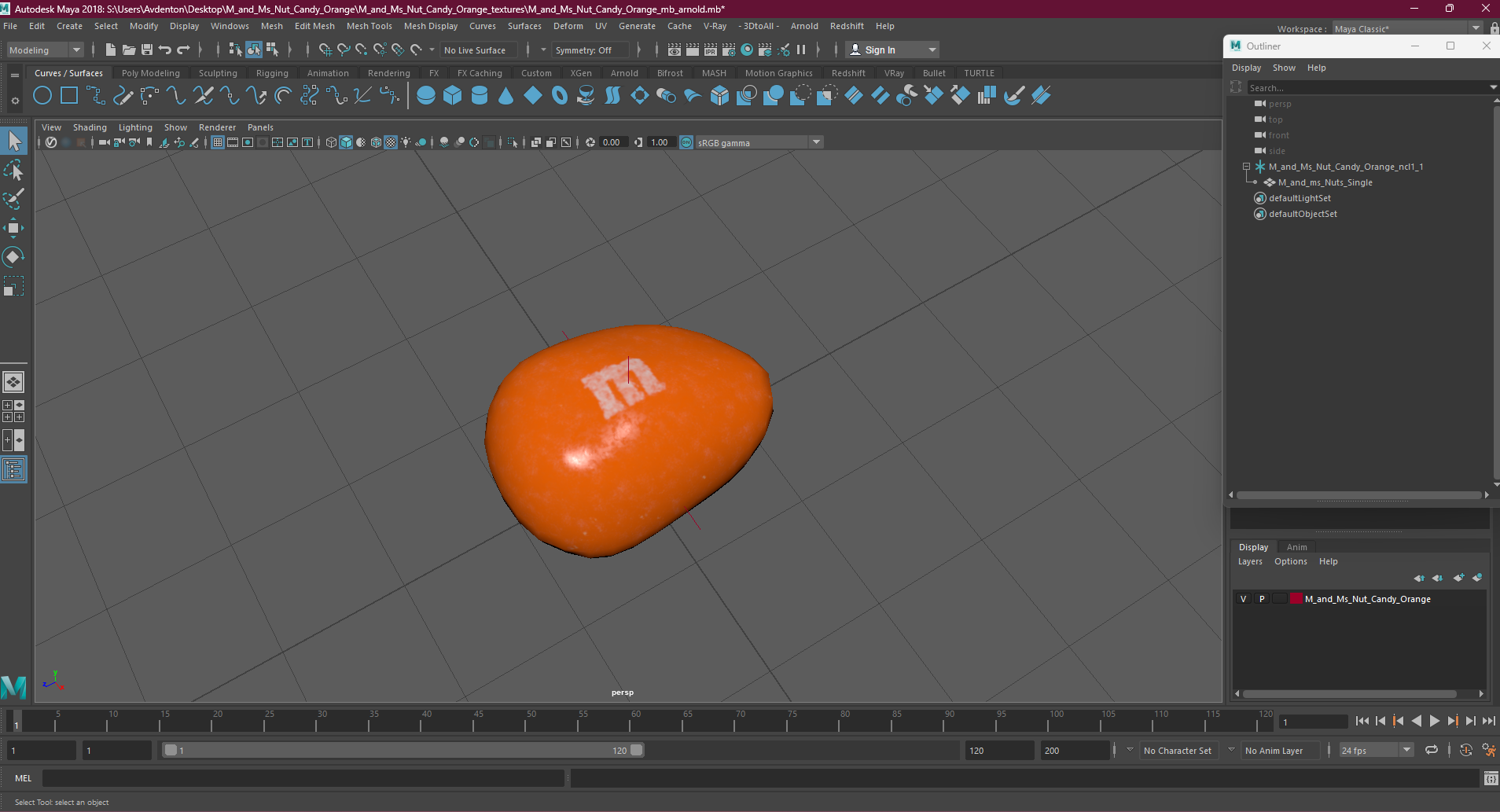Open the Workspace Maya Classic dropdown
Image resolution: width=1500 pixels, height=812 pixels.
[x=1407, y=29]
